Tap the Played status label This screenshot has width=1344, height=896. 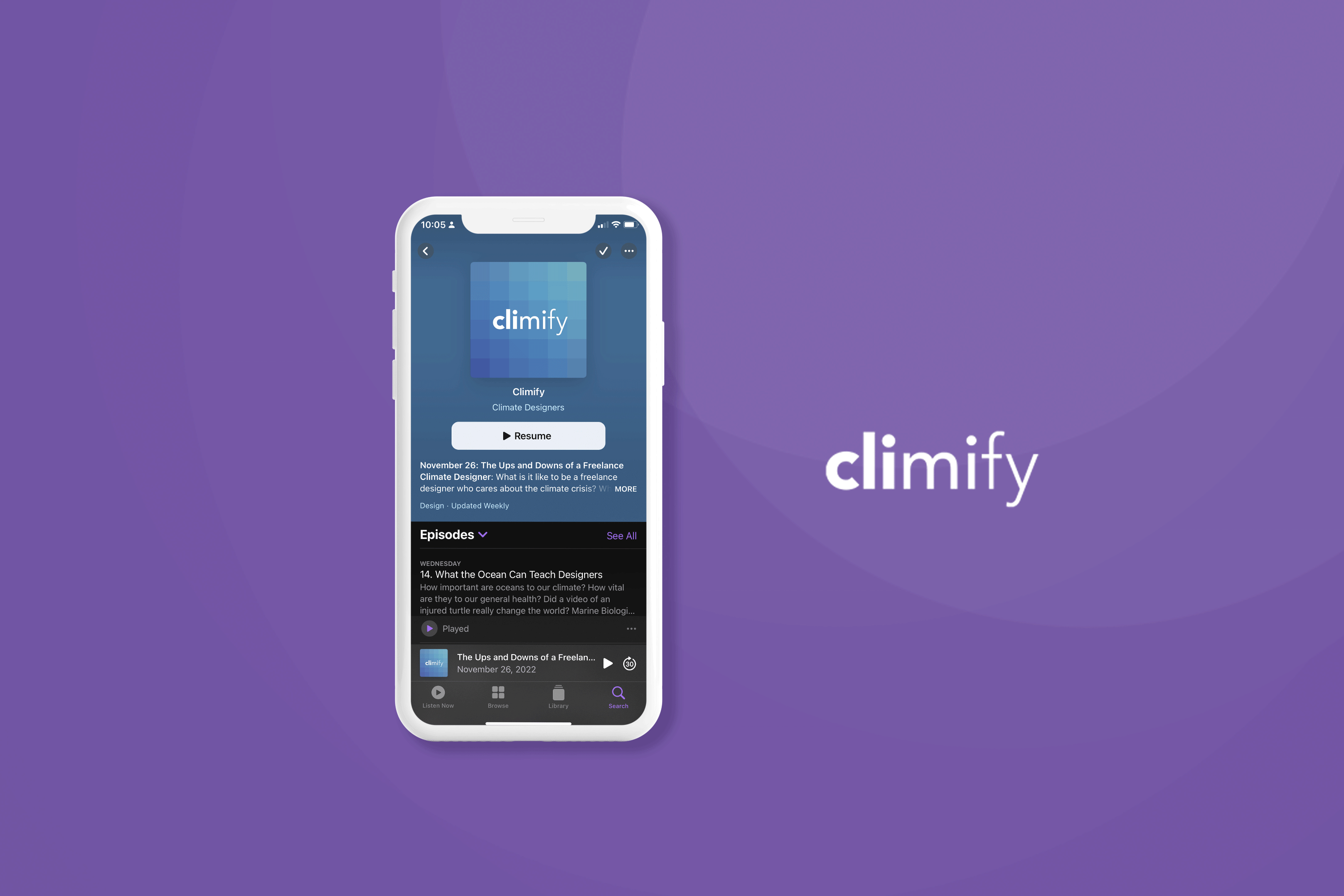[x=455, y=628]
